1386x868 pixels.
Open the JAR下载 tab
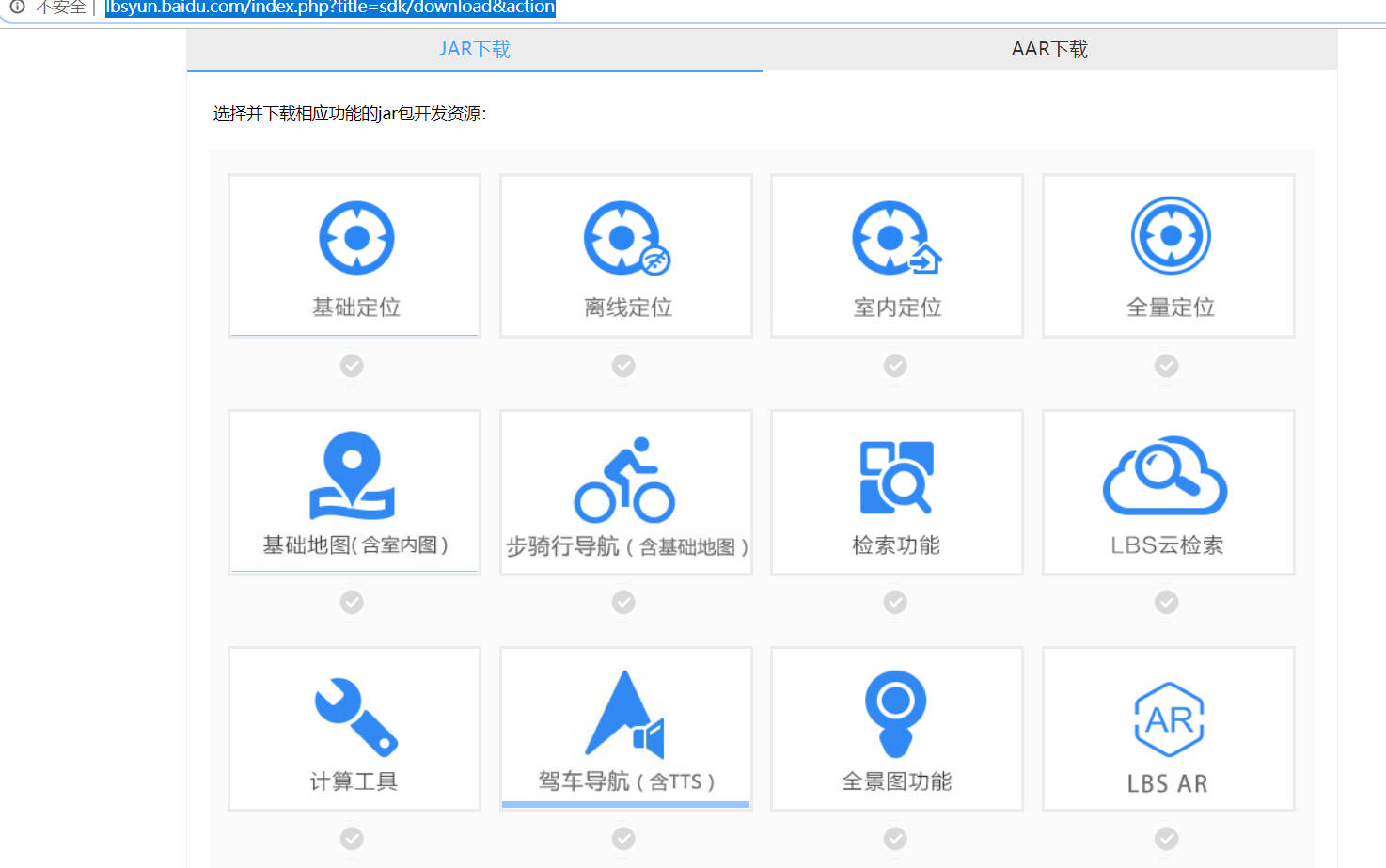pyautogui.click(x=474, y=49)
